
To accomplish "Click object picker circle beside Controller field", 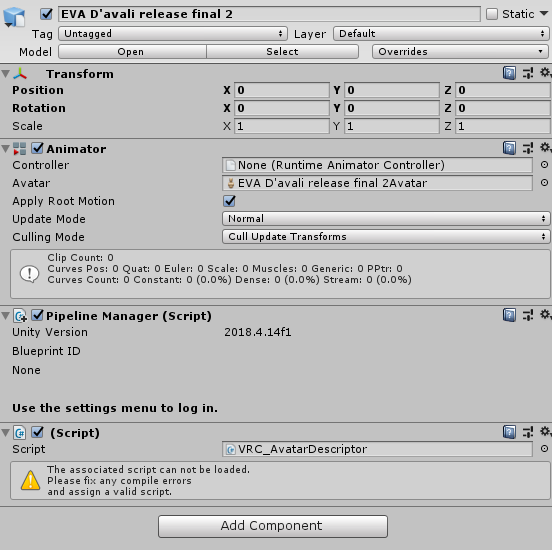I will click(x=544, y=164).
